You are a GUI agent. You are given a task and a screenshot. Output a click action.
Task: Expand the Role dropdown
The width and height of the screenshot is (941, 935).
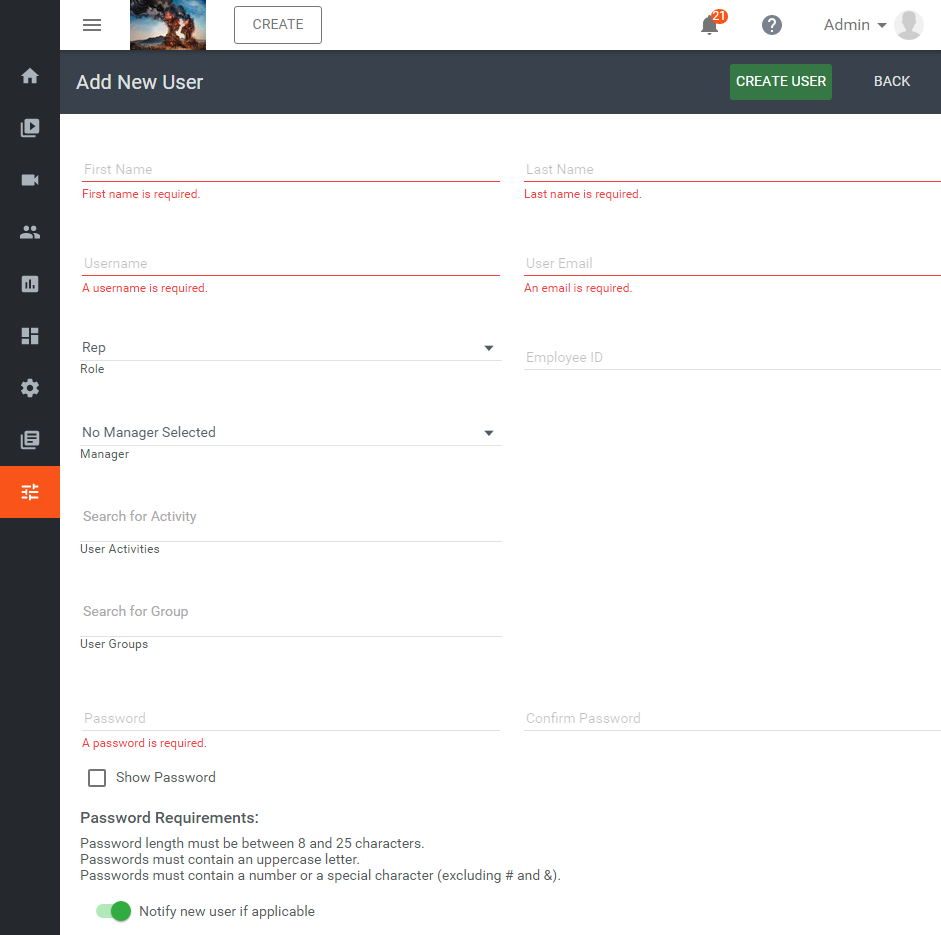pos(290,348)
